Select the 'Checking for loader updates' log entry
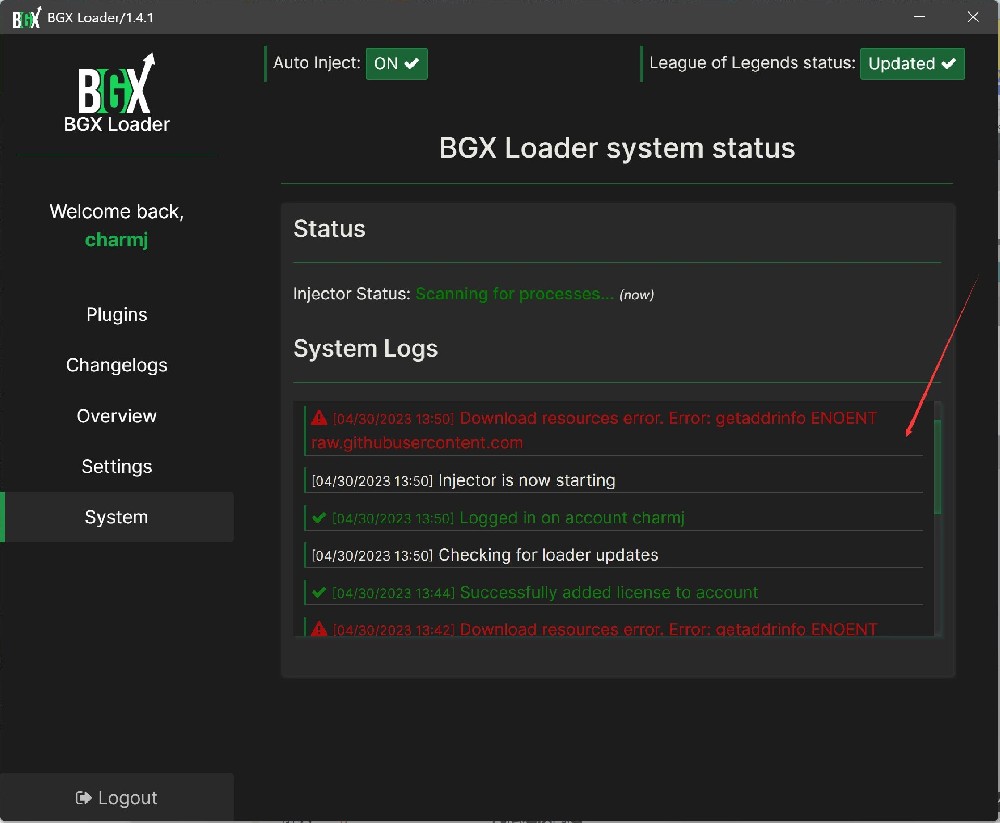This screenshot has width=1000, height=823. click(x=614, y=555)
